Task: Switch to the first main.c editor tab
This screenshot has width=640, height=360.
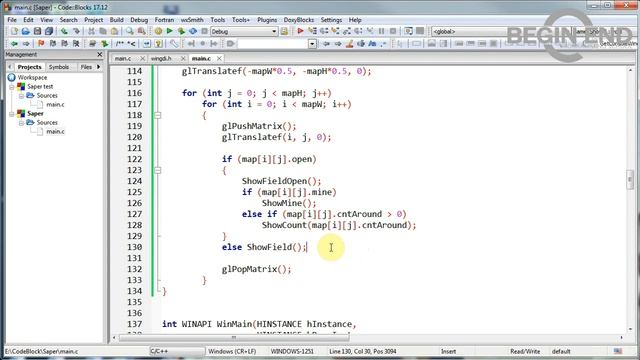Action: (x=123, y=58)
